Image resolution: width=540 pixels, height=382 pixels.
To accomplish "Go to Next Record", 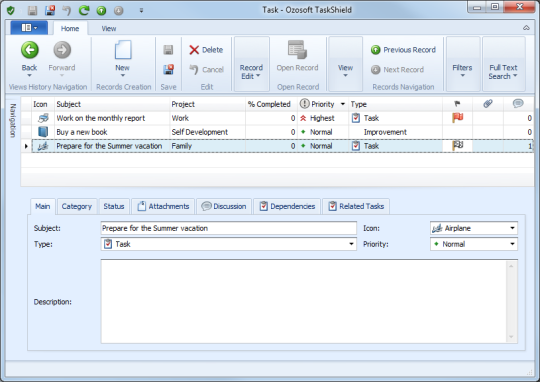I will click(397, 70).
